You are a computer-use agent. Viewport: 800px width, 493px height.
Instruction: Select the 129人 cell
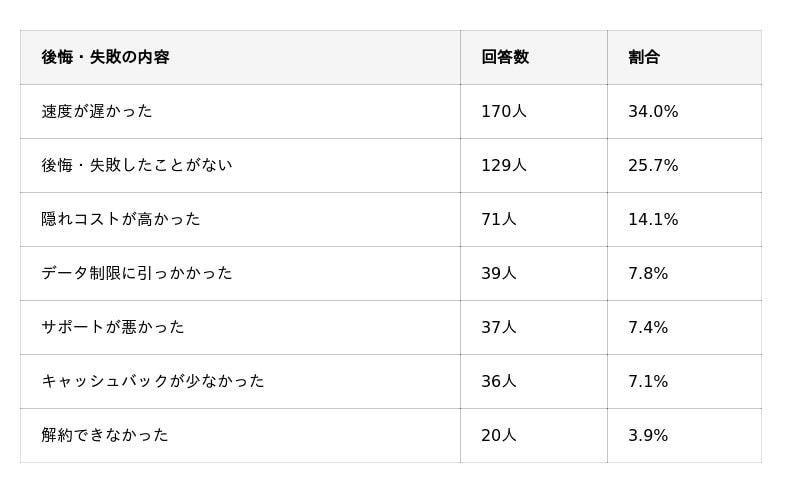503,165
